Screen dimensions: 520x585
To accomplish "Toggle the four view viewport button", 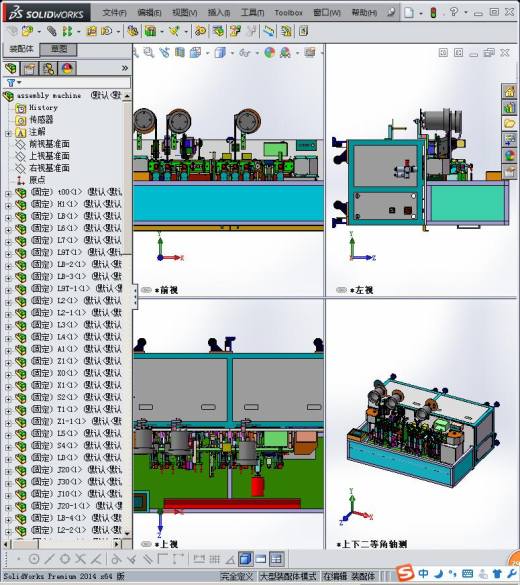I will point(276,559).
